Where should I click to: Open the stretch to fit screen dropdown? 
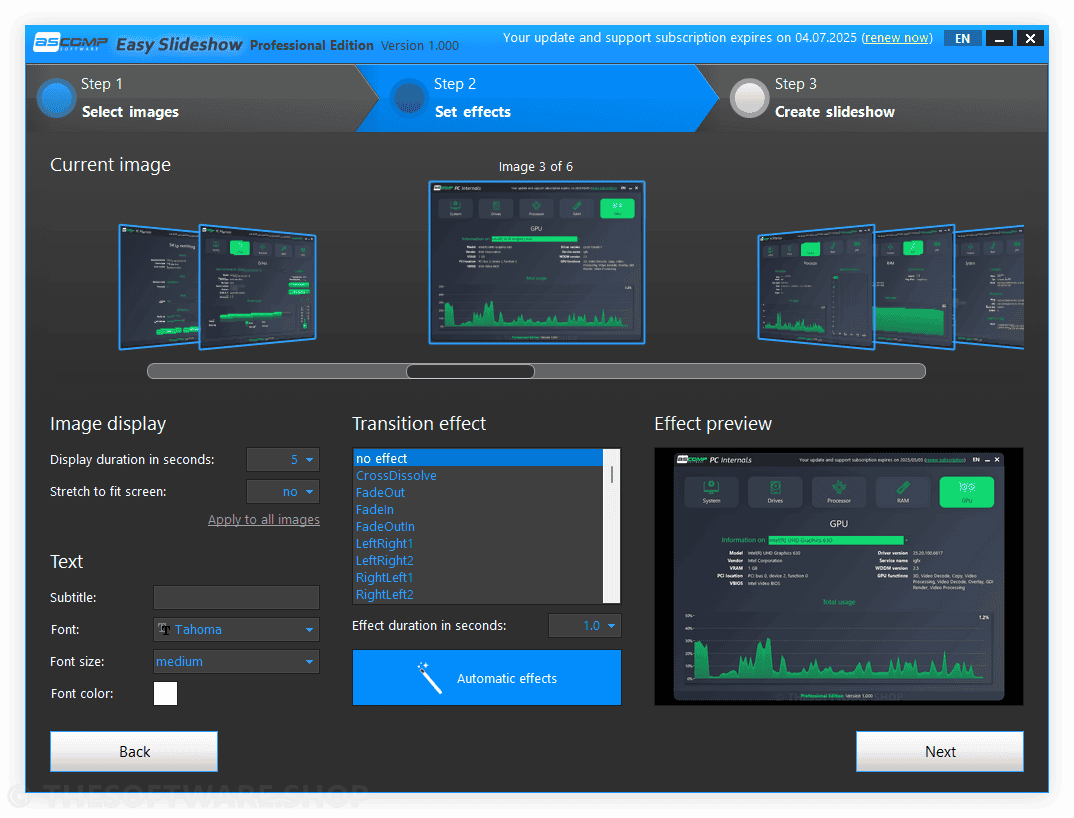point(283,492)
